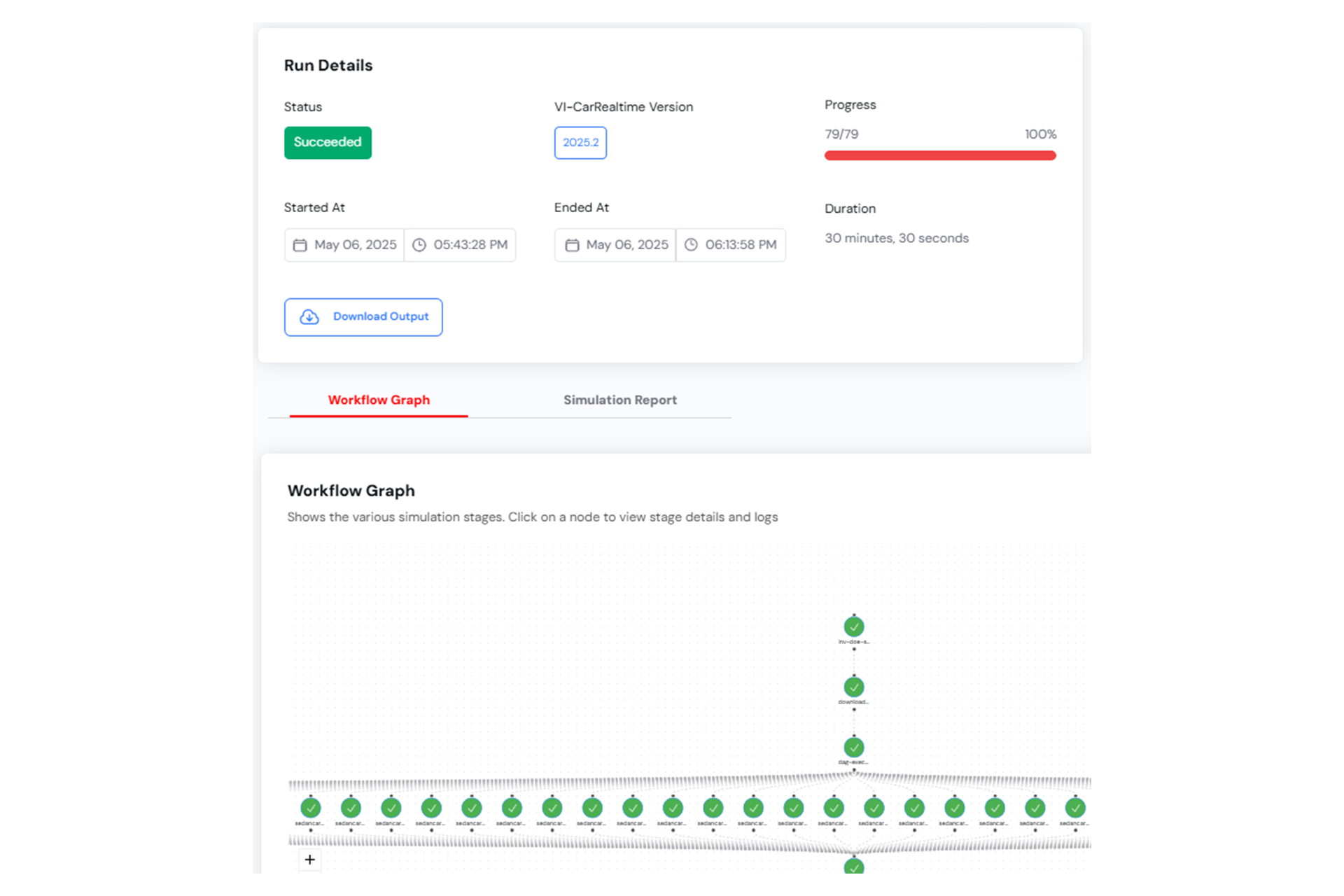Click the inv-doe workflow node at top
Image resolution: width=1344 pixels, height=896 pixels.
tap(853, 626)
